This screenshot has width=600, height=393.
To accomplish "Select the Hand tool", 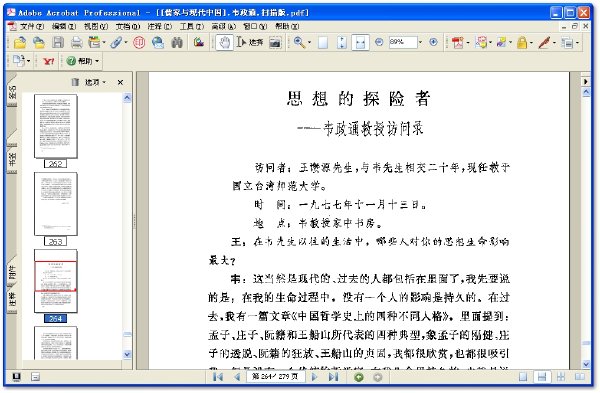I will coord(224,42).
